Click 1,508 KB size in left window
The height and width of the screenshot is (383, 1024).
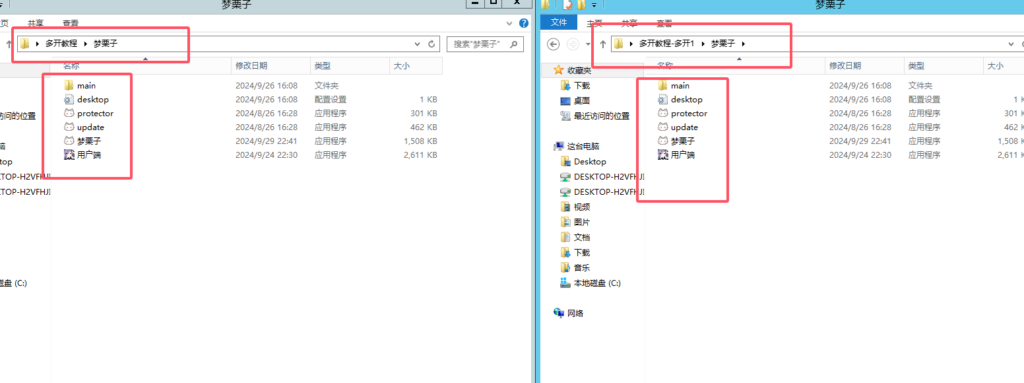(x=420, y=141)
